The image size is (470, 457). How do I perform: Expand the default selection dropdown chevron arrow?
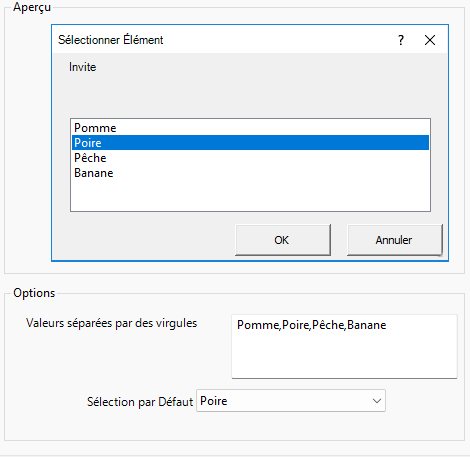(377, 401)
